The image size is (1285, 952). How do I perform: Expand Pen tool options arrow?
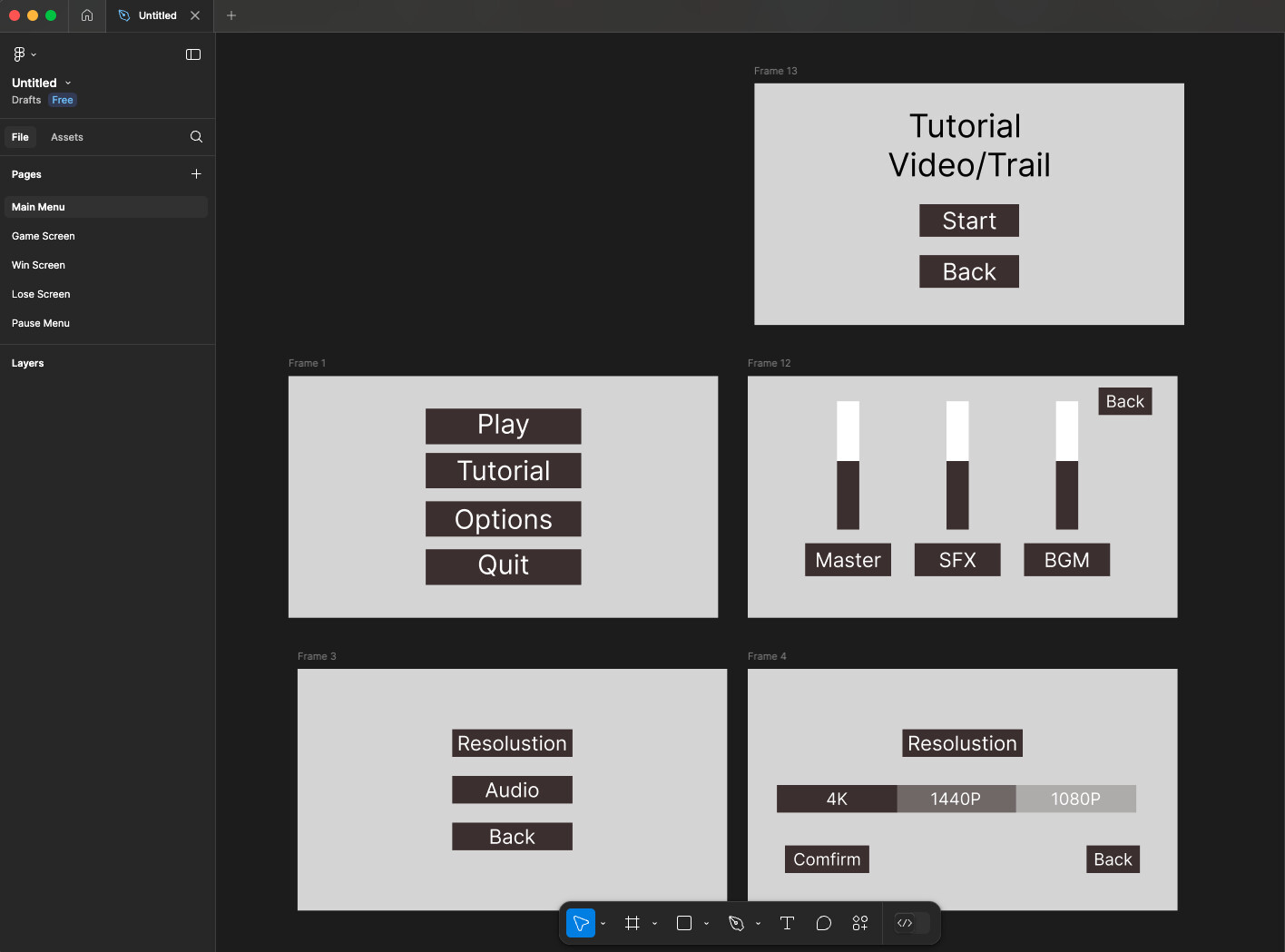758,924
